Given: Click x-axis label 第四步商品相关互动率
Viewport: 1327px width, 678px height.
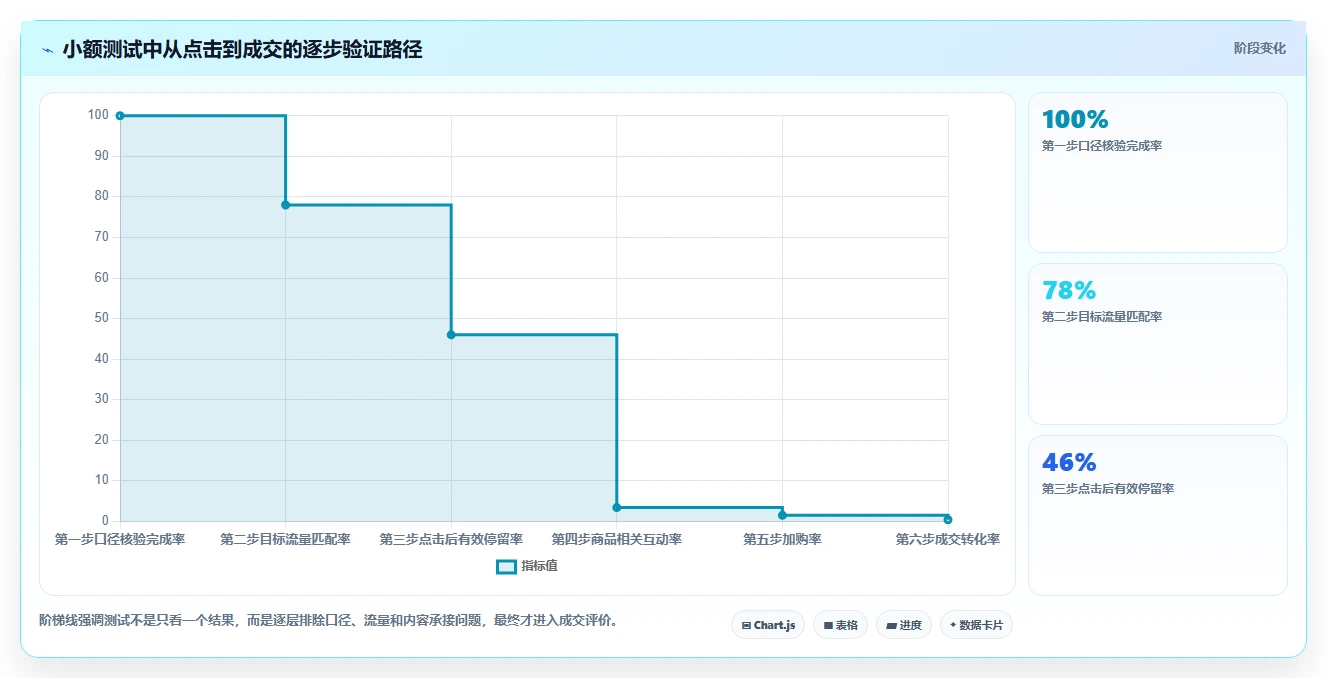Looking at the screenshot, I should pyautogui.click(x=617, y=540).
